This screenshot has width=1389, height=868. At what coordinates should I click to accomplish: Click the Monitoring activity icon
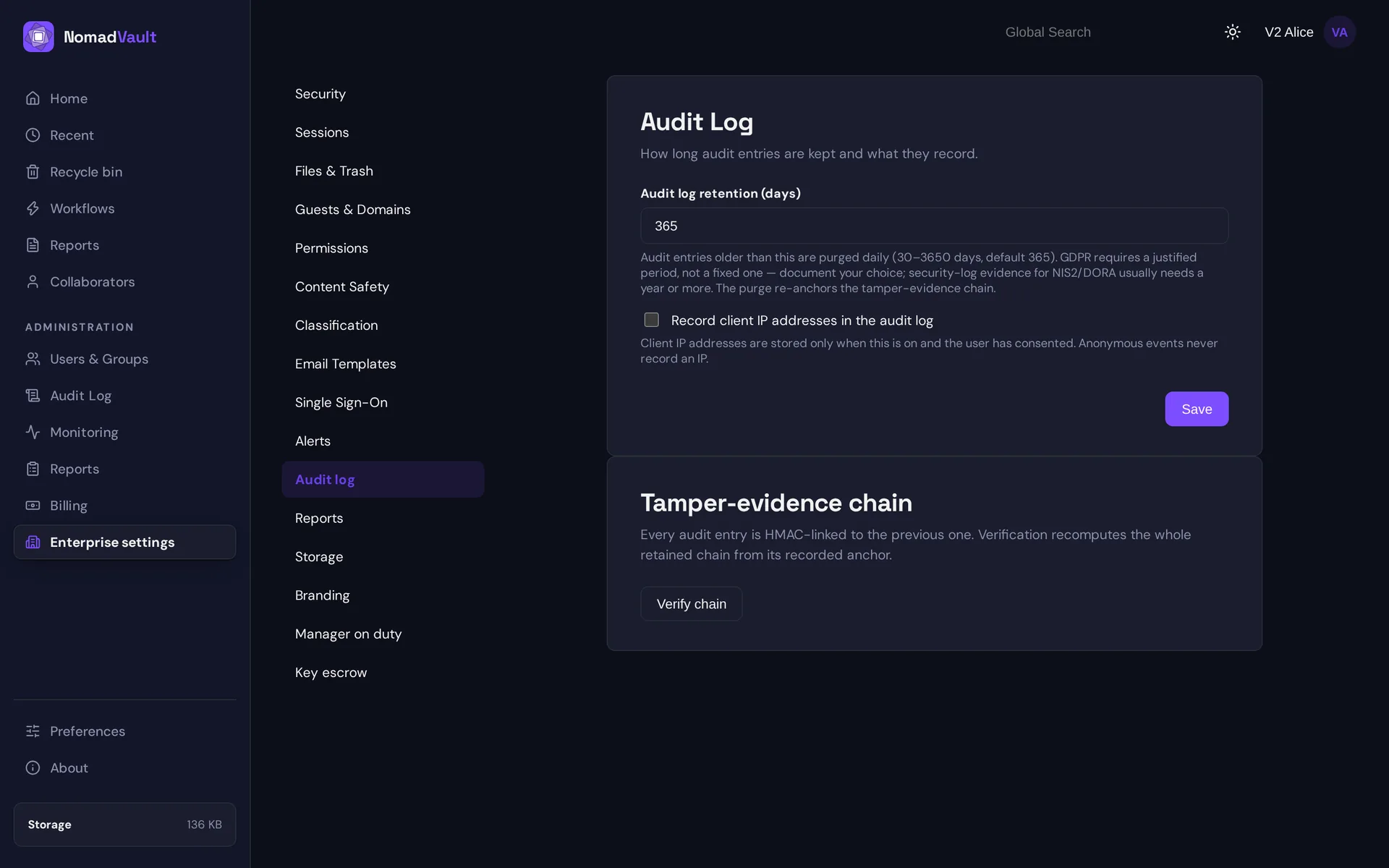[x=33, y=433]
